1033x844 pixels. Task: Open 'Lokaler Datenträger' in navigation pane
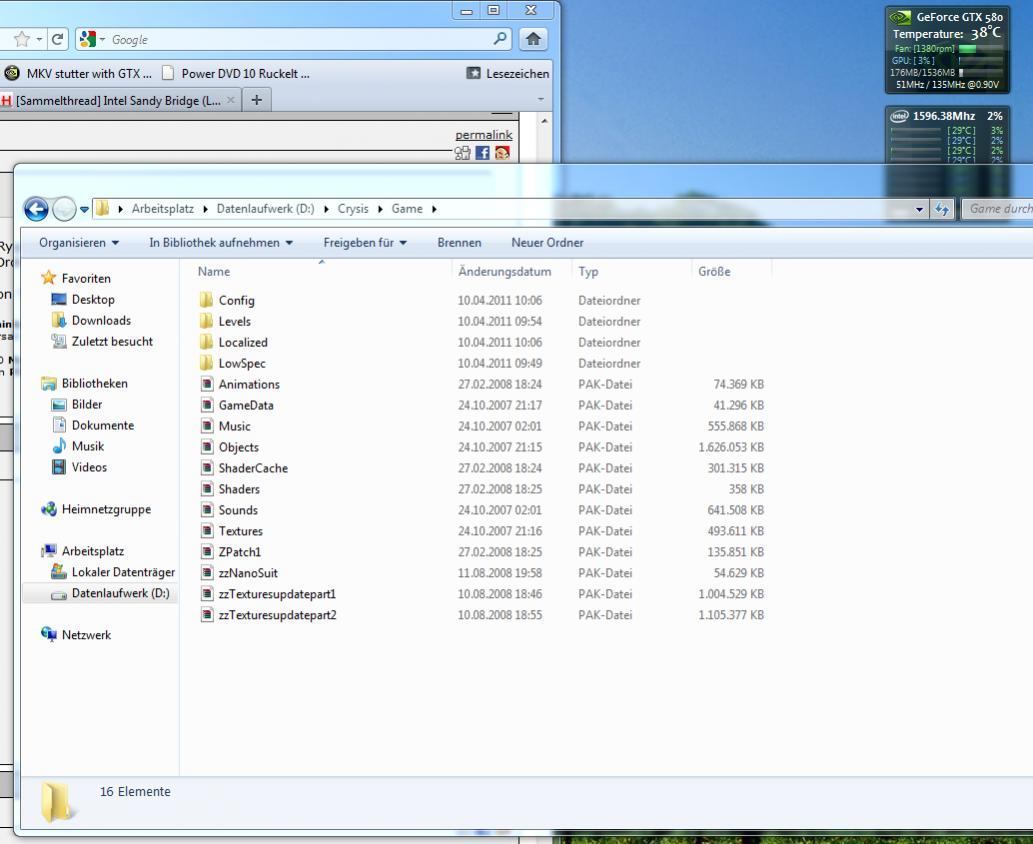click(123, 572)
